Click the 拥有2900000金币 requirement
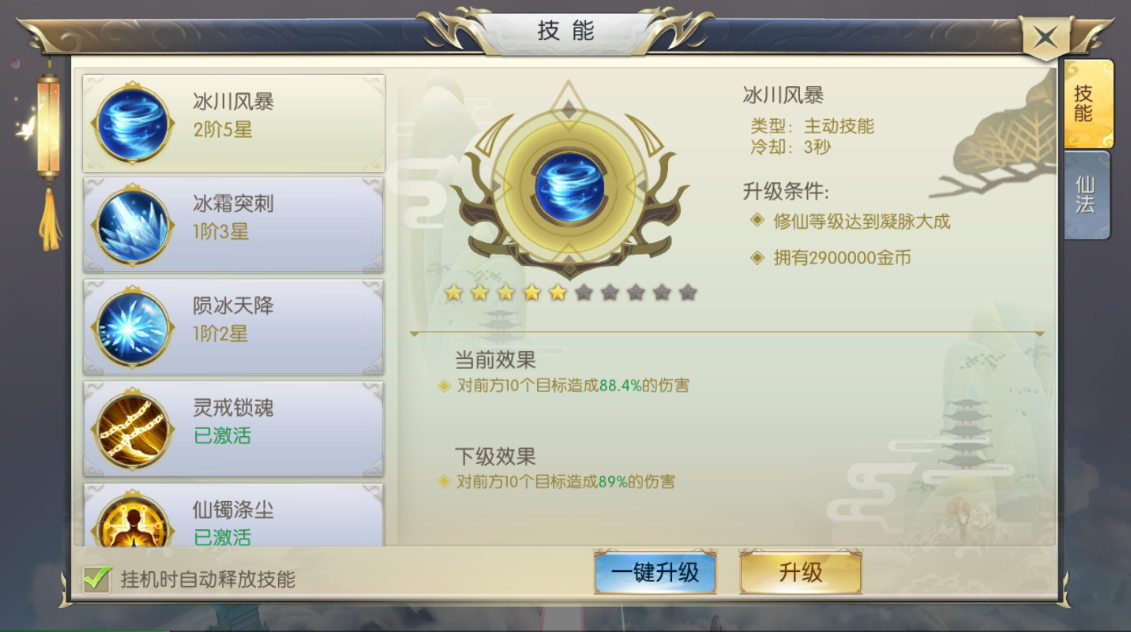Image resolution: width=1131 pixels, height=632 pixels. 842,258
